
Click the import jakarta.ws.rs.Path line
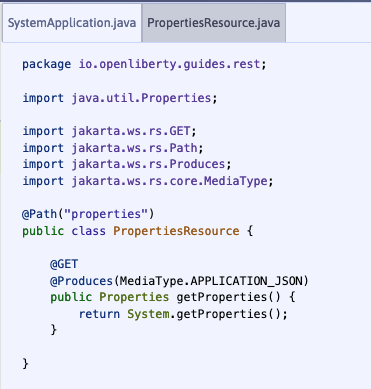(x=113, y=148)
